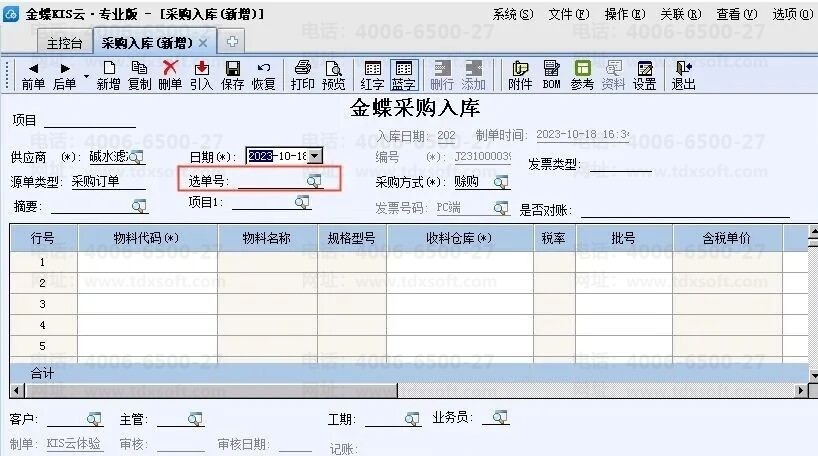This screenshot has width=818, height=456.
Task: Select row number 3 in grid
Action: click(43, 304)
